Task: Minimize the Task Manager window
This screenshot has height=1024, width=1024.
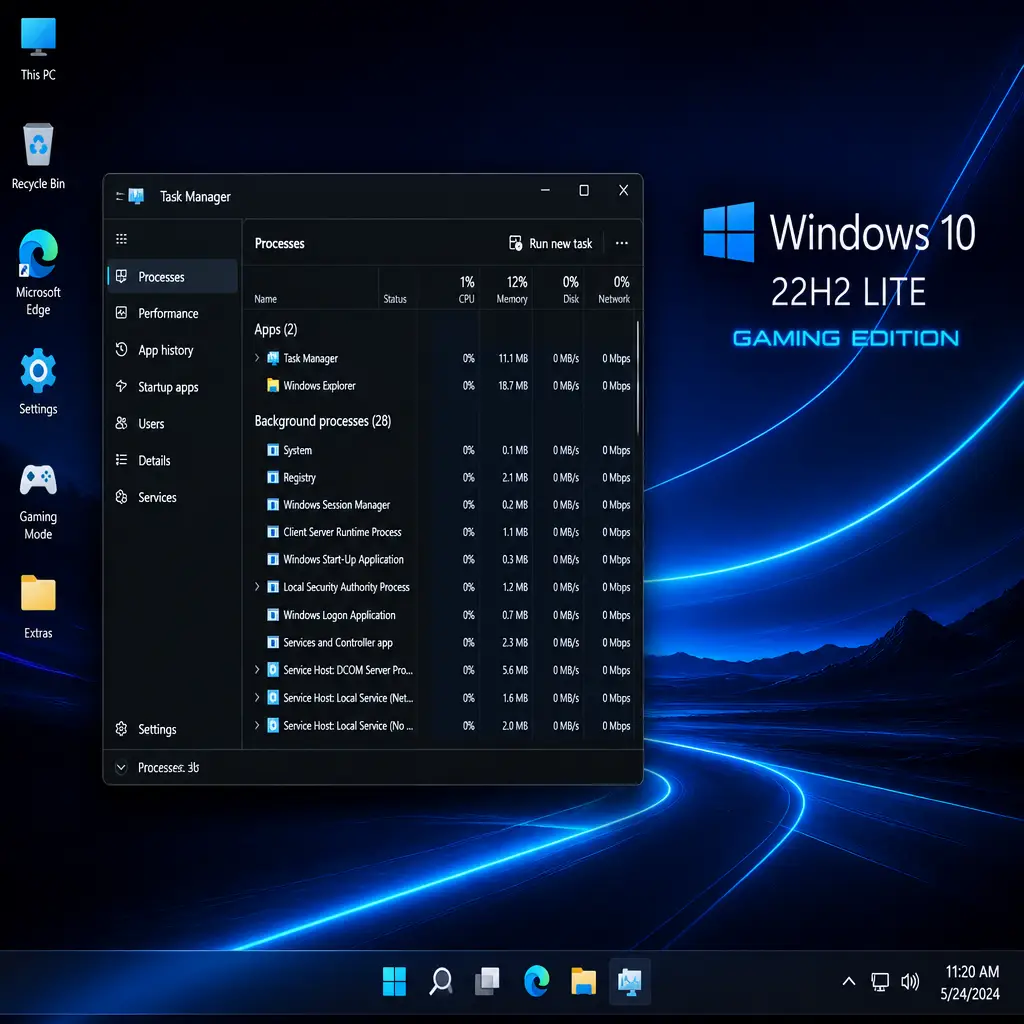Action: click(x=545, y=190)
